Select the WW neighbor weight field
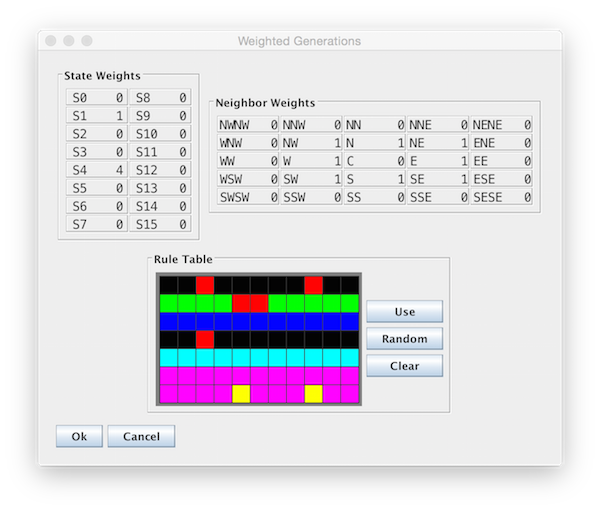600x511 pixels. pos(248,161)
